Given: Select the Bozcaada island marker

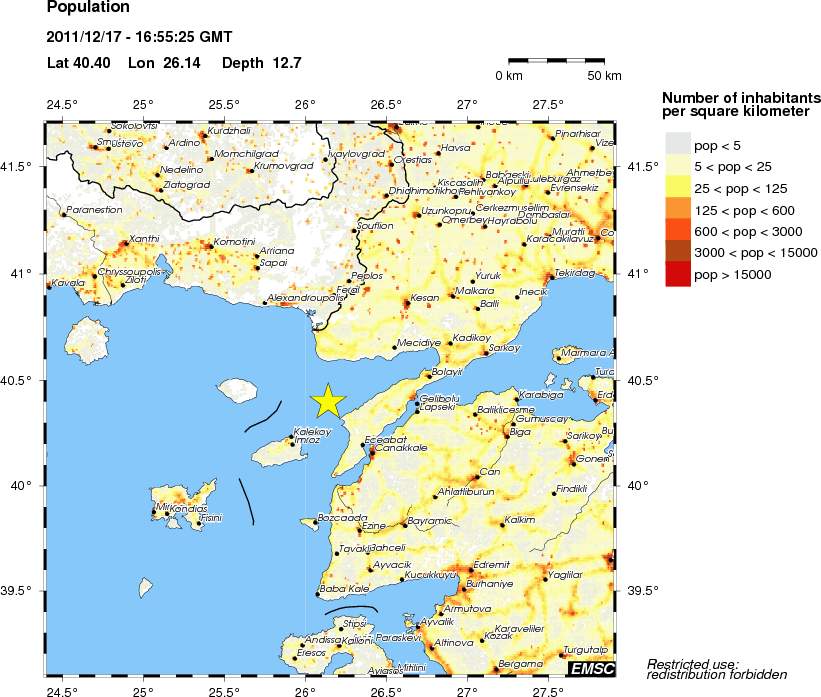Looking at the screenshot, I should point(314,522).
